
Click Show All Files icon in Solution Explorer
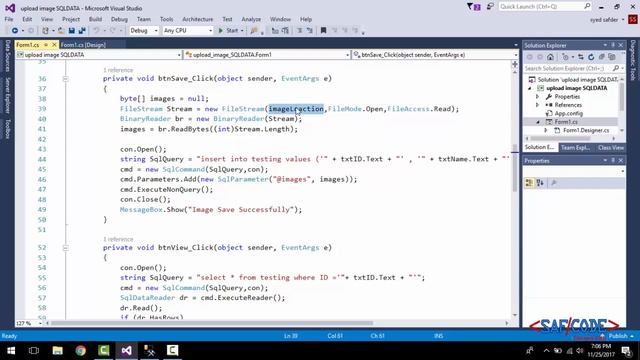[611, 57]
